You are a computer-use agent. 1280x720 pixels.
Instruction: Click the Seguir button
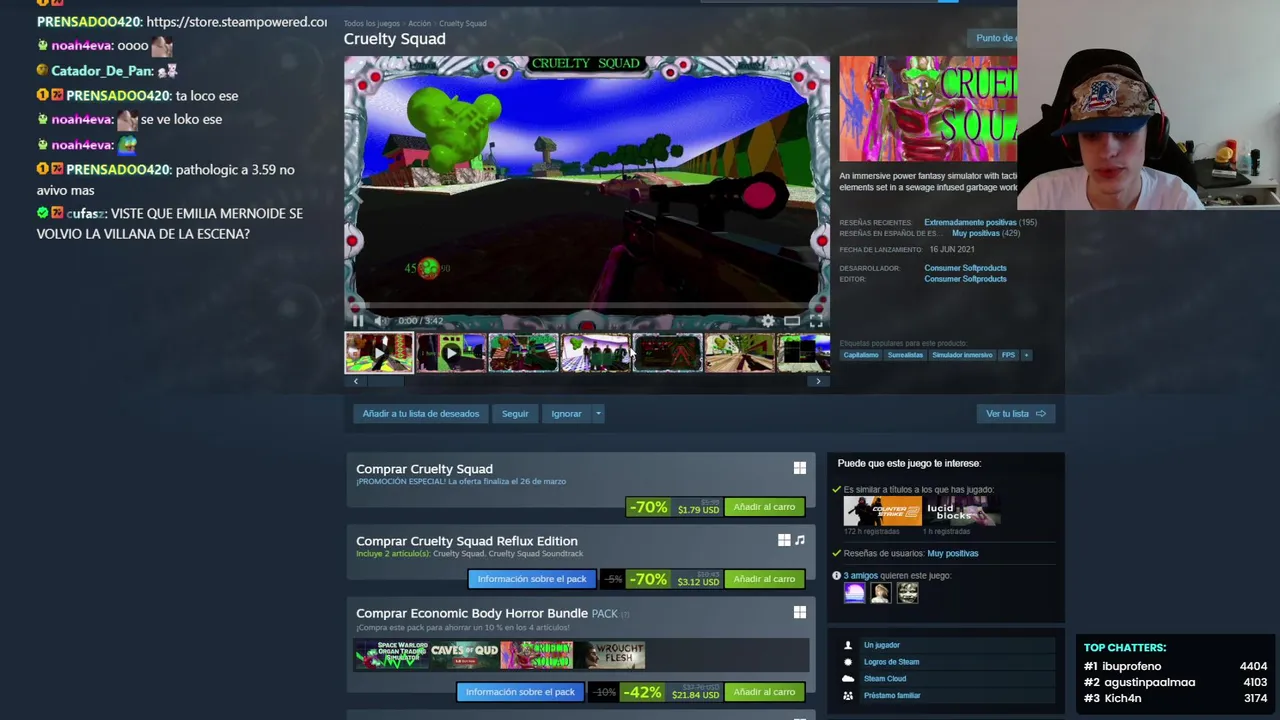click(x=515, y=414)
